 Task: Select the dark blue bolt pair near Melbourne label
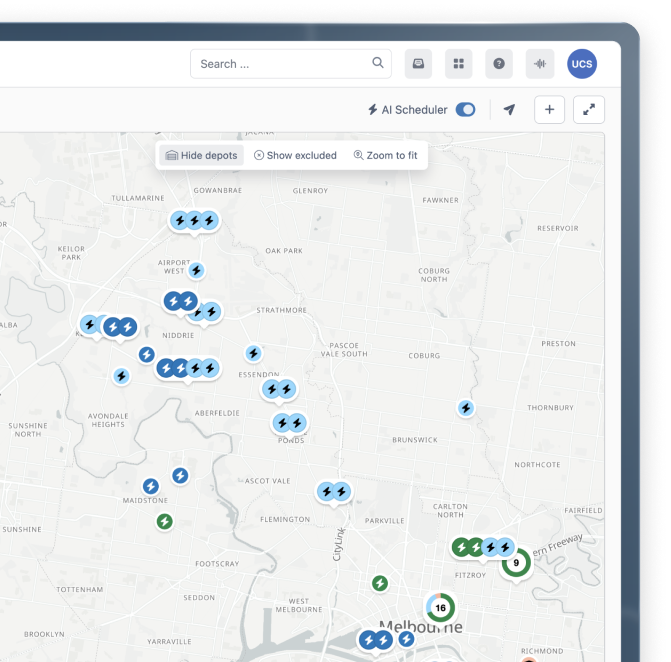click(x=376, y=641)
